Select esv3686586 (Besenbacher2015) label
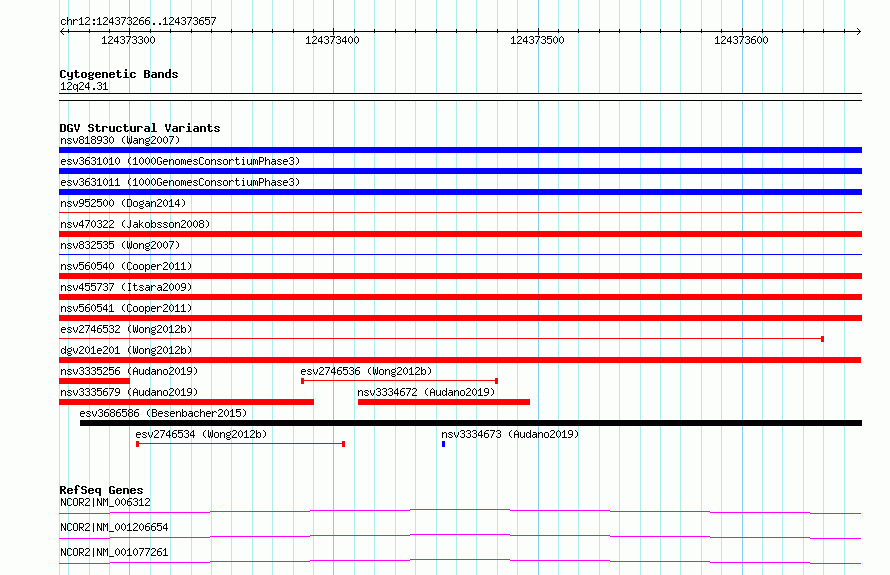 click(x=163, y=413)
